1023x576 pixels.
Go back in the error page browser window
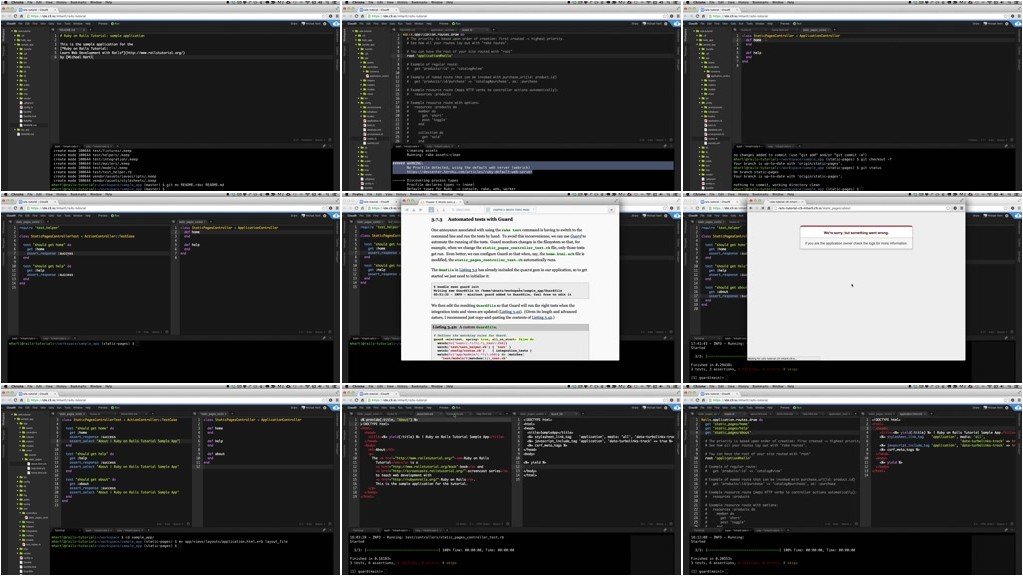coord(750,208)
